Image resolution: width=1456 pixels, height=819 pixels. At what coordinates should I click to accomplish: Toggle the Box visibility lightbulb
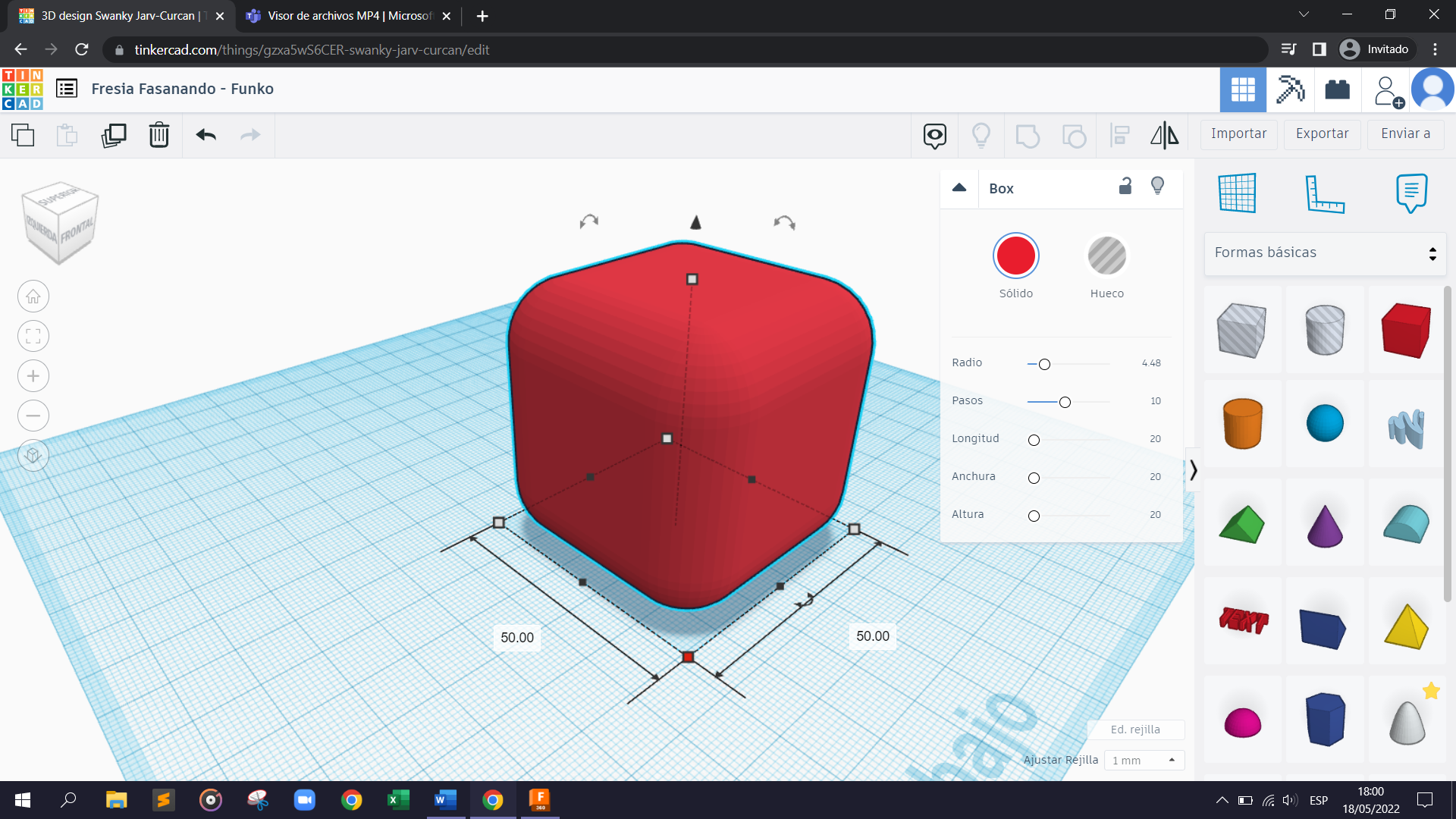[x=1157, y=187]
